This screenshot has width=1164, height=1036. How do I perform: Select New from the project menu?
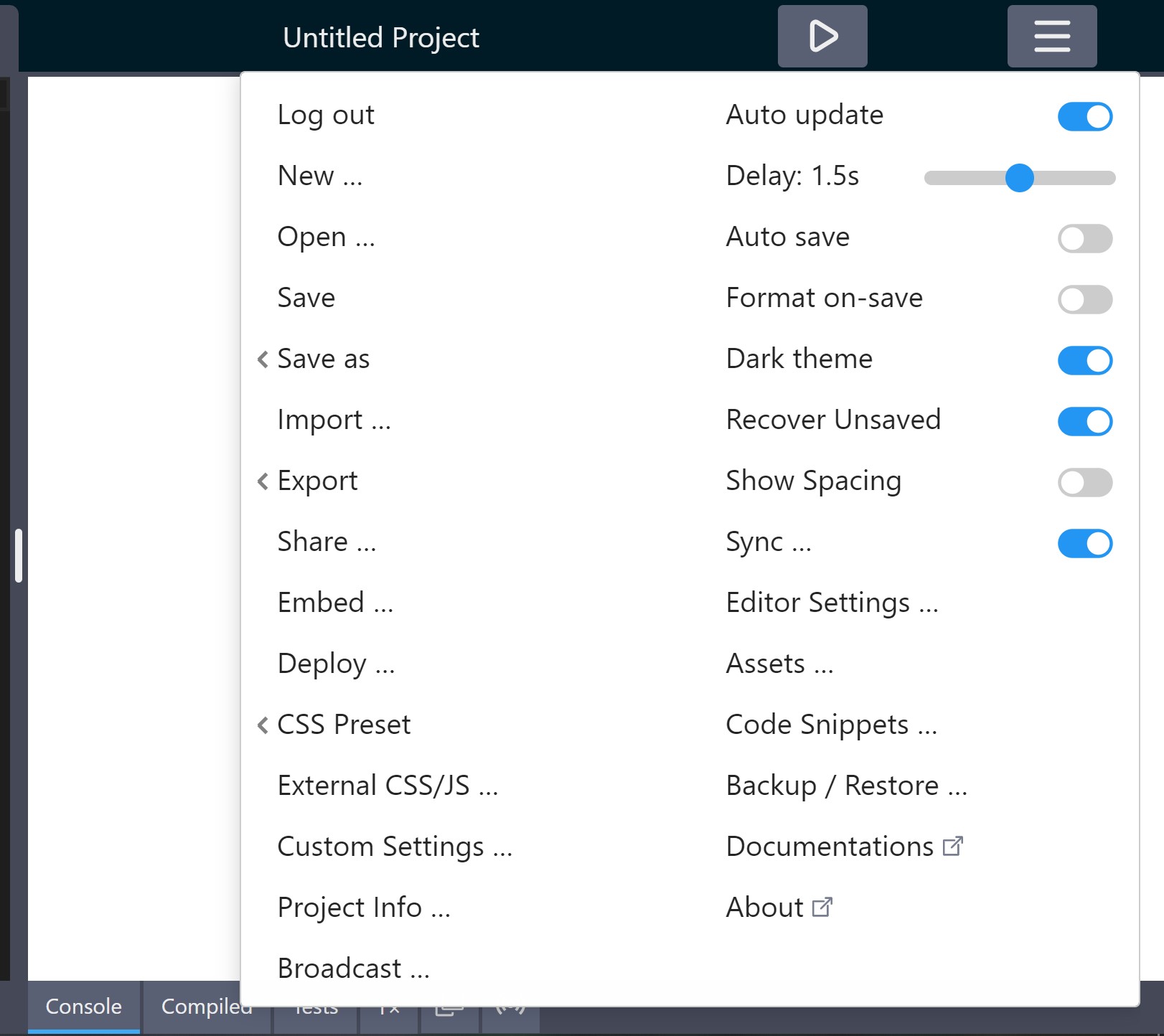[x=320, y=176]
